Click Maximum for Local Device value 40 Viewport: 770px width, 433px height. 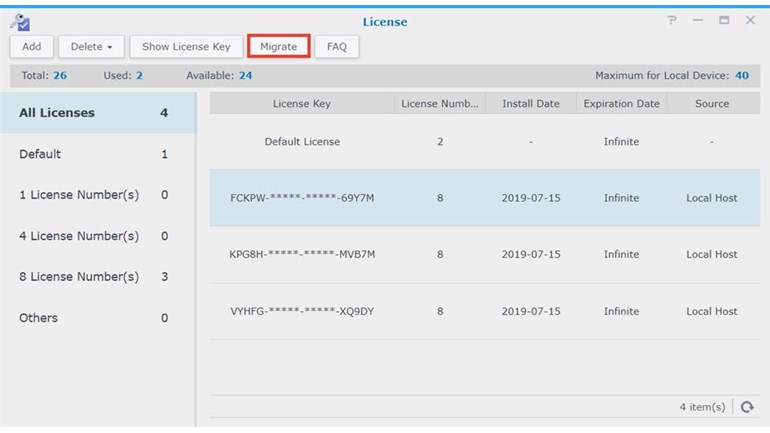(x=742, y=76)
